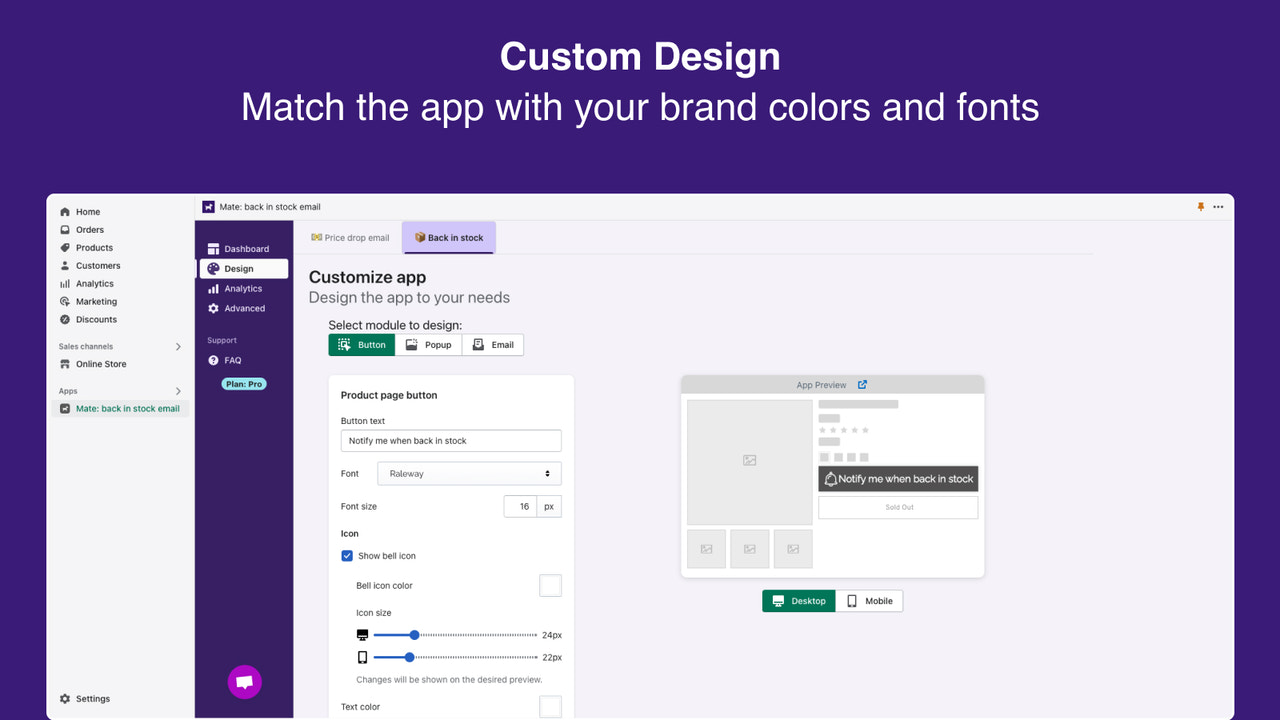Select the Popup module to design
This screenshot has width=1280, height=720.
pos(428,344)
